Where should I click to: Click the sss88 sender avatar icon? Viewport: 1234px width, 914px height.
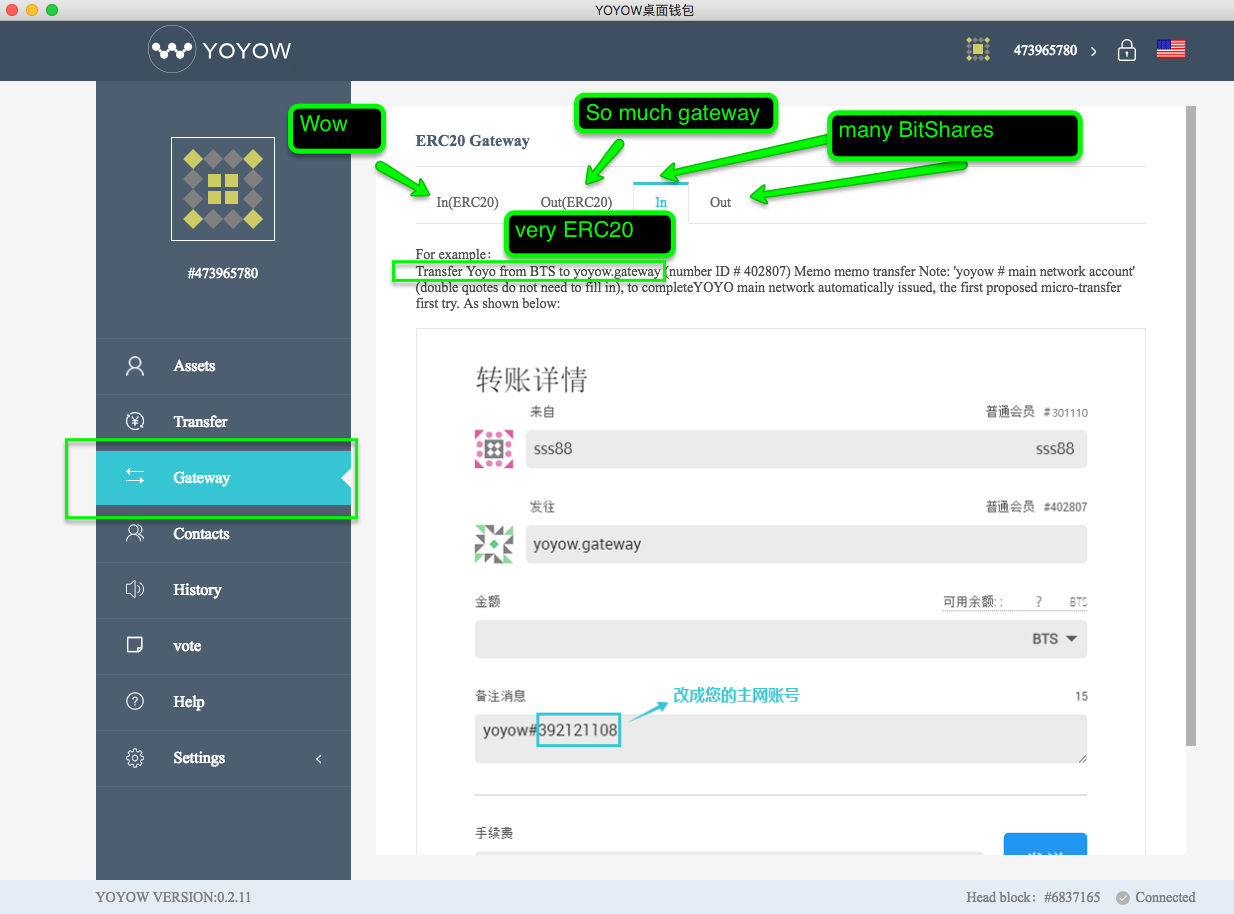point(494,449)
